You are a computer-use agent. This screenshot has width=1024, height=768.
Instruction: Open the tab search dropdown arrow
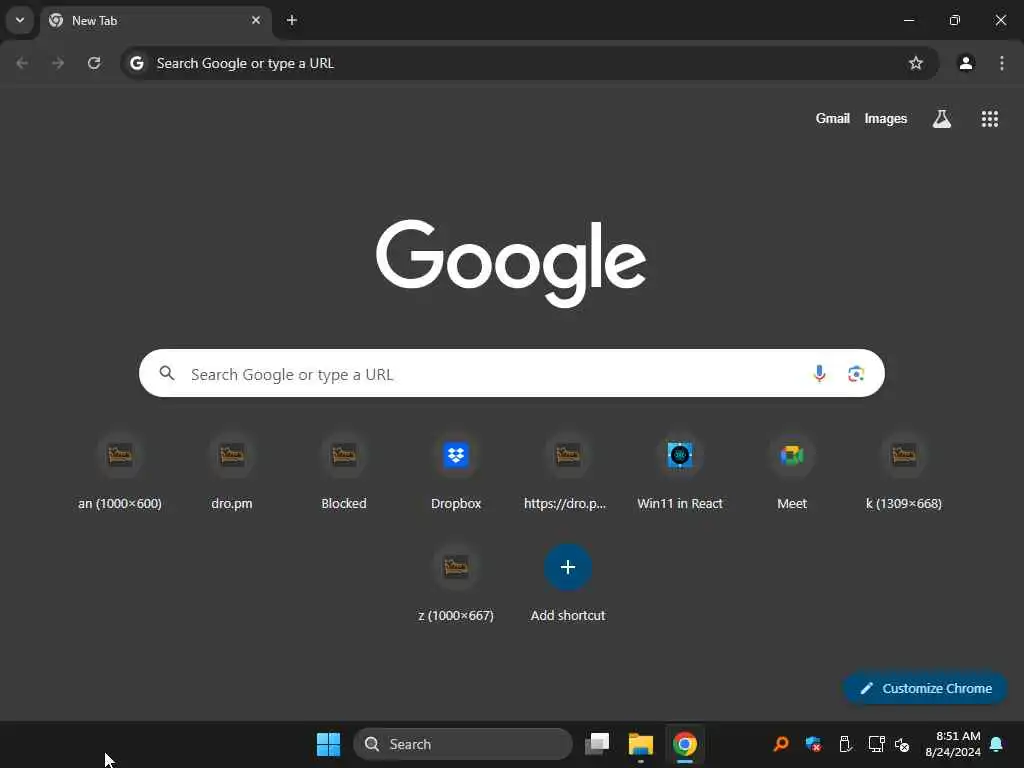pos(20,20)
